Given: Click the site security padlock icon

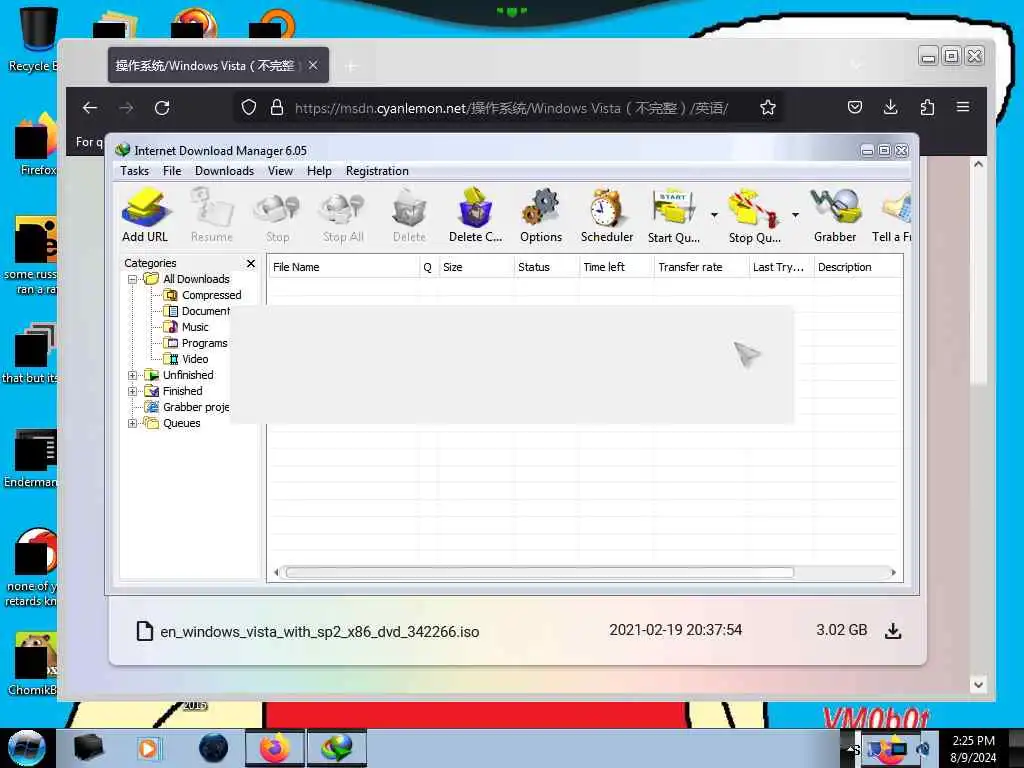Looking at the screenshot, I should tap(277, 108).
